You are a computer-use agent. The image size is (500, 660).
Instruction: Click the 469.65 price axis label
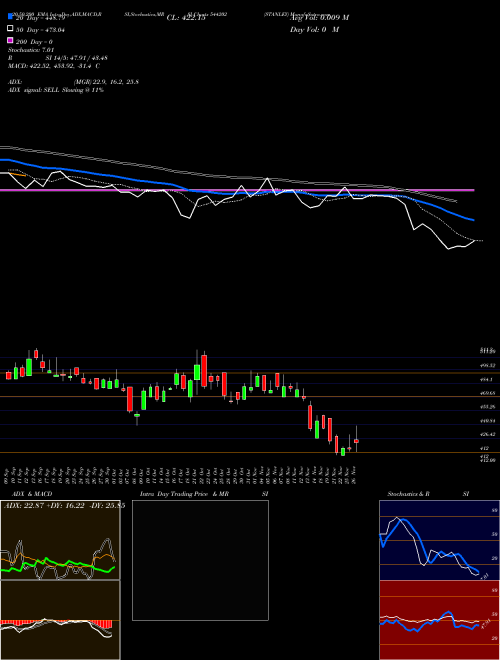[x=488, y=393]
